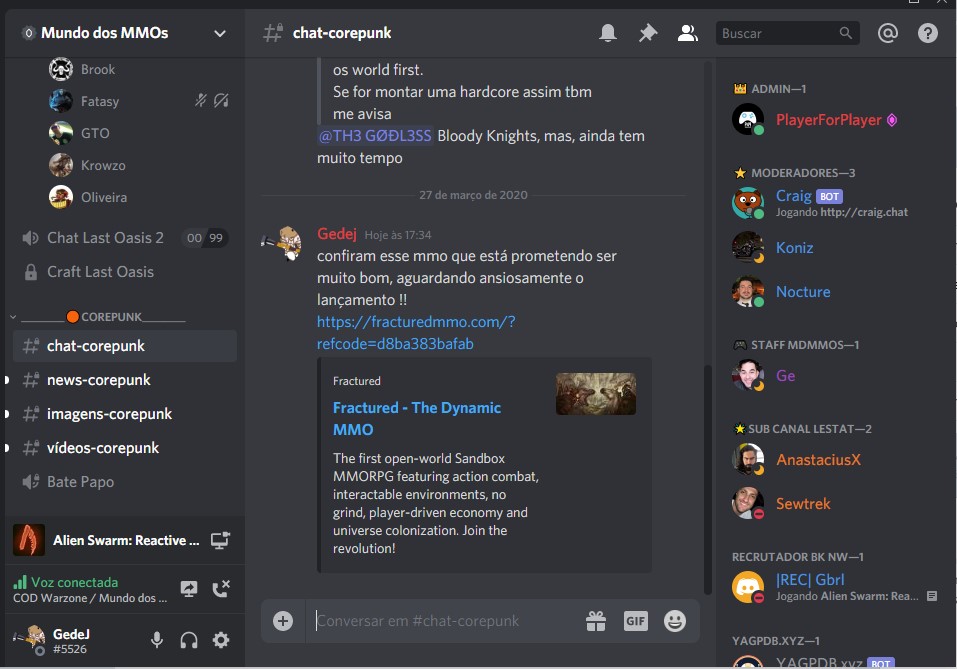Click PlayerForPlayer boost gem icon
The width and height of the screenshot is (957, 669).
(892, 120)
